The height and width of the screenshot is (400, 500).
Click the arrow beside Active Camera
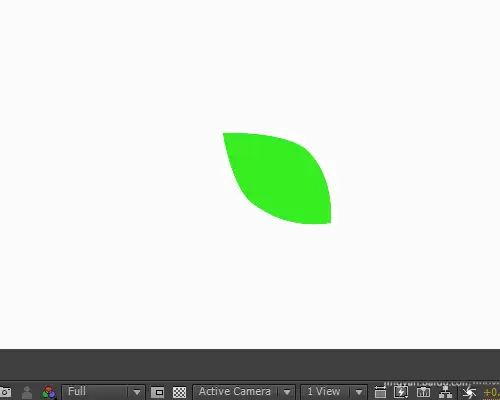pos(287,392)
